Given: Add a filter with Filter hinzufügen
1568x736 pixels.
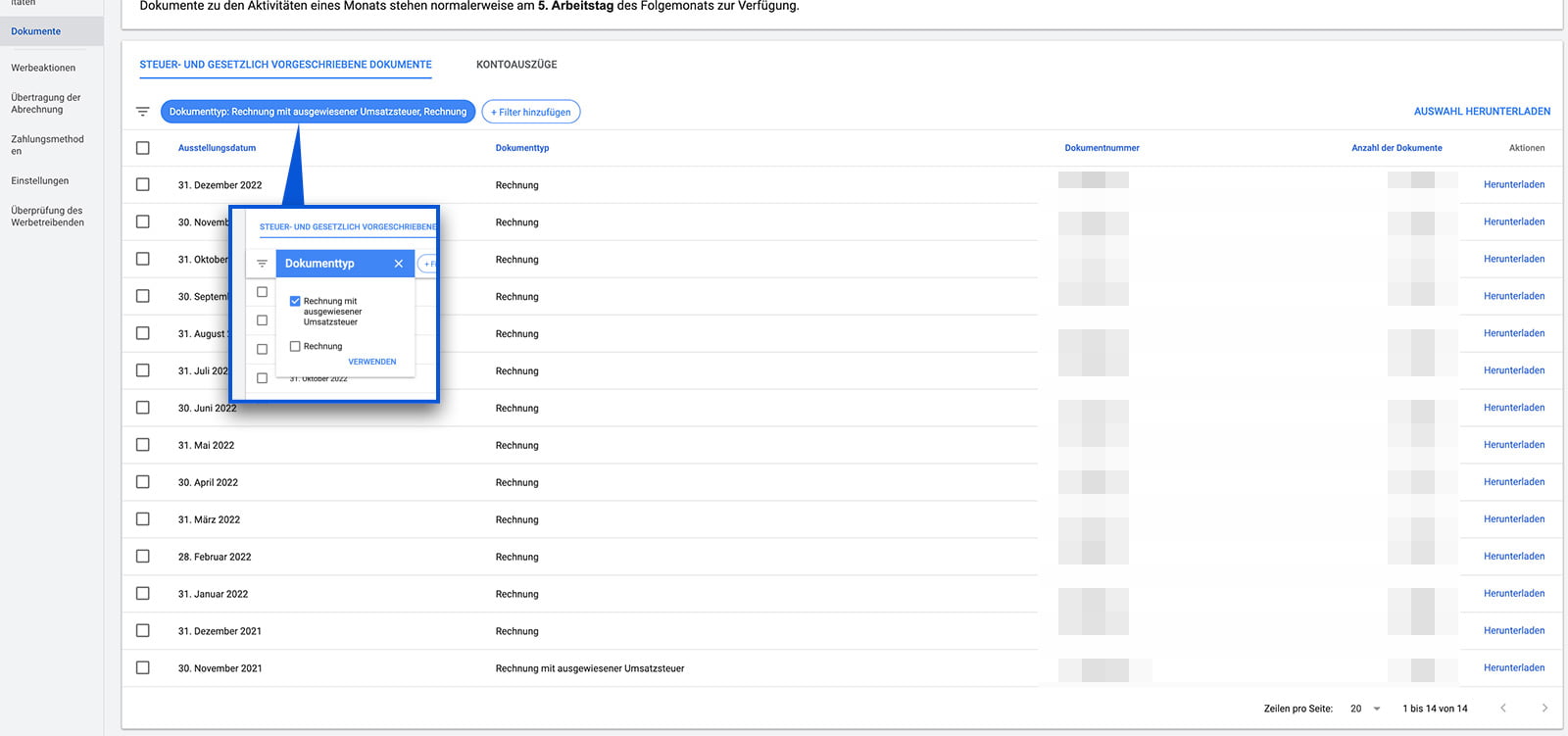Looking at the screenshot, I should tap(531, 112).
